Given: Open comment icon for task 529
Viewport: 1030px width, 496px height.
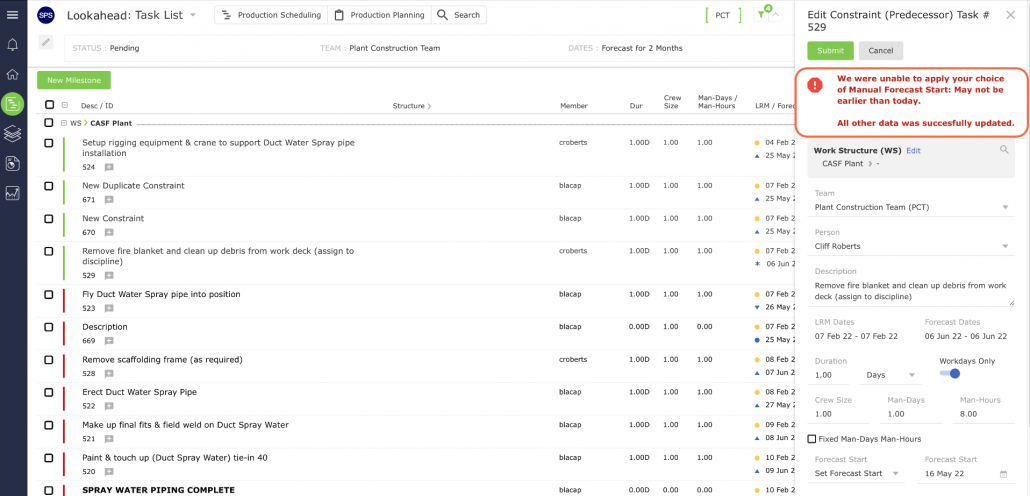Looking at the screenshot, I should pyautogui.click(x=110, y=276).
